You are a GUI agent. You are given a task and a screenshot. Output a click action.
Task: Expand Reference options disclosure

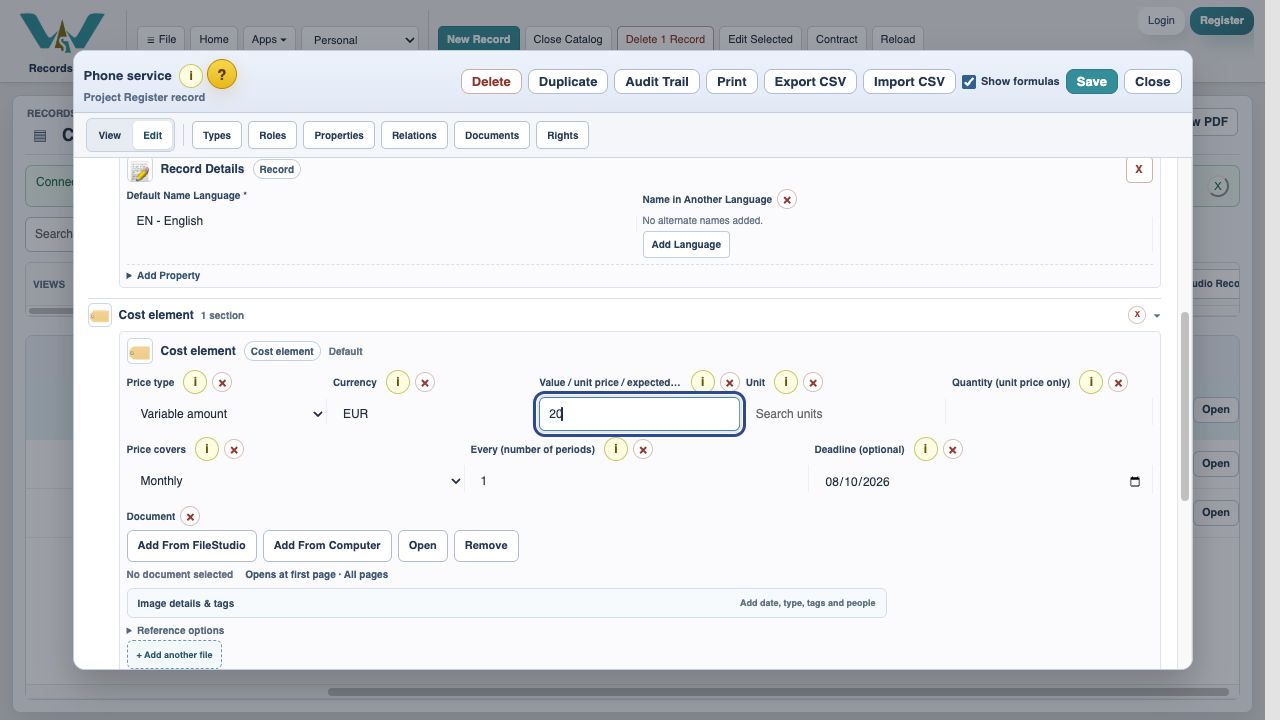(x=175, y=631)
